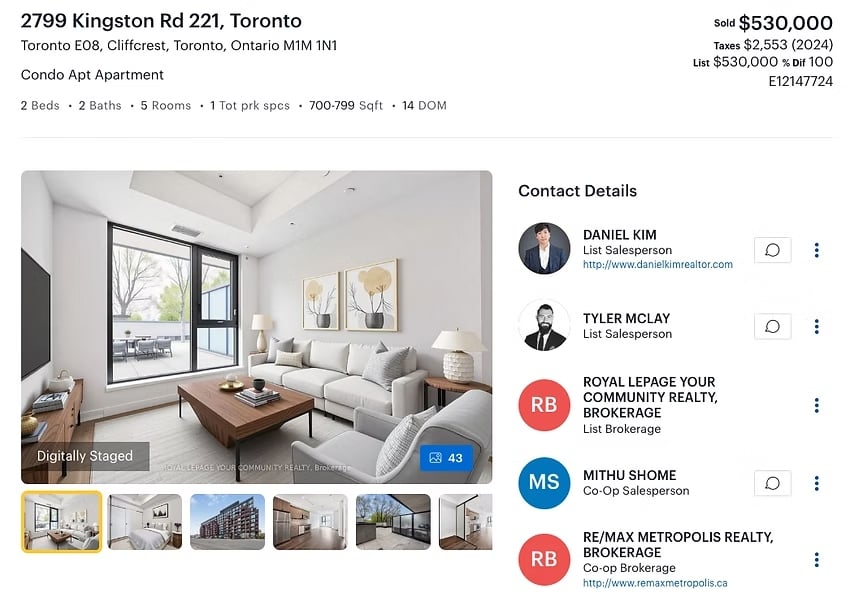Open the 43 photos gallery badge
This screenshot has width=850, height=605.
pyautogui.click(x=446, y=458)
